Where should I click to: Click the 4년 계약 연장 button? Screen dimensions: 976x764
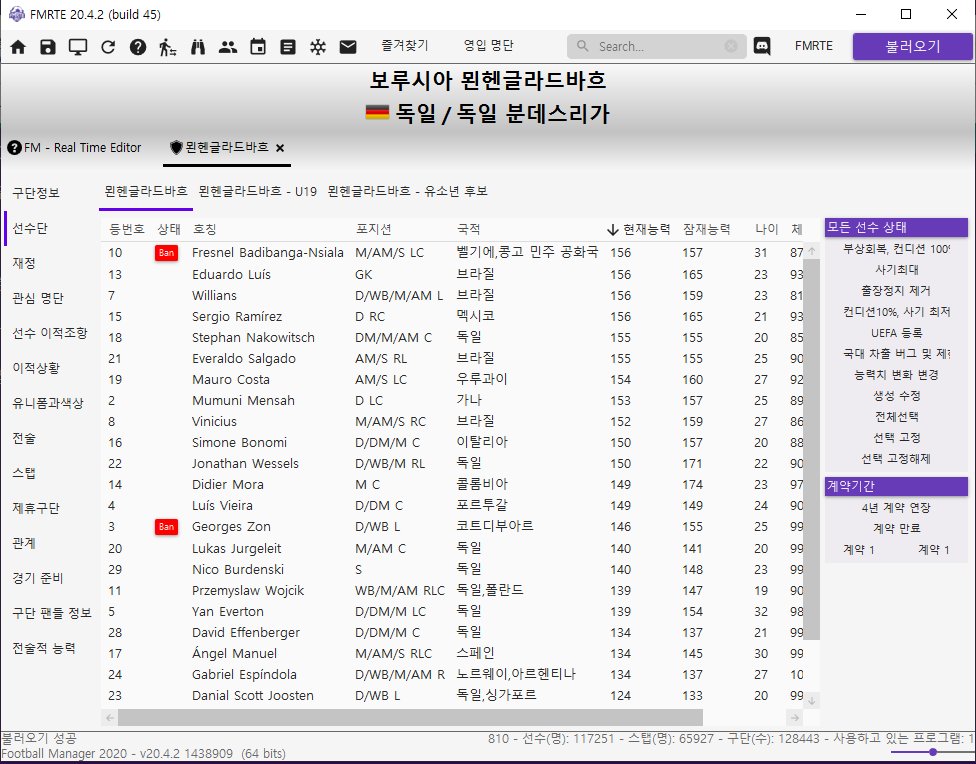point(896,507)
